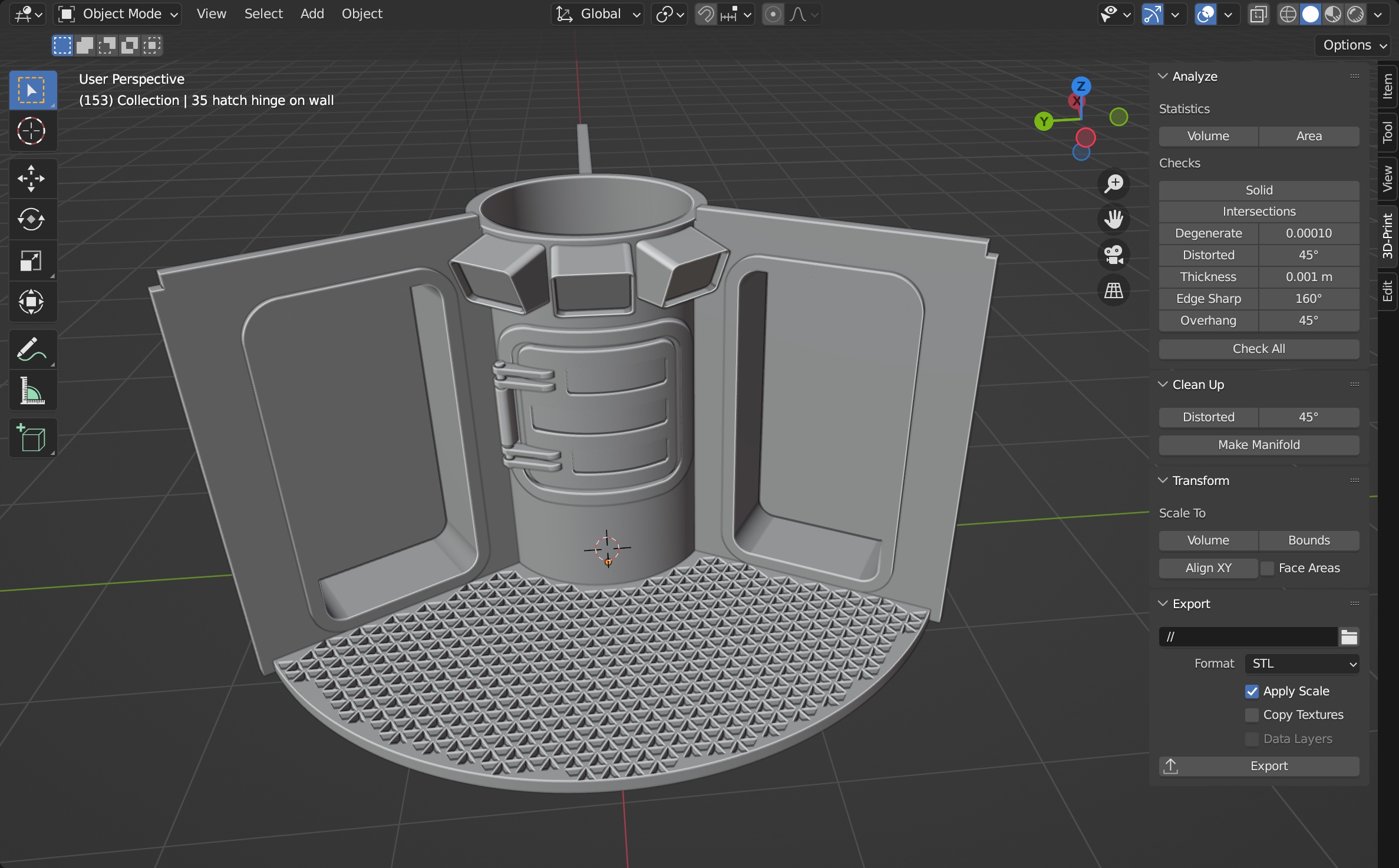Viewport: 1399px width, 868px height.
Task: Adjust the Edge Sharp 160° field
Action: point(1309,299)
